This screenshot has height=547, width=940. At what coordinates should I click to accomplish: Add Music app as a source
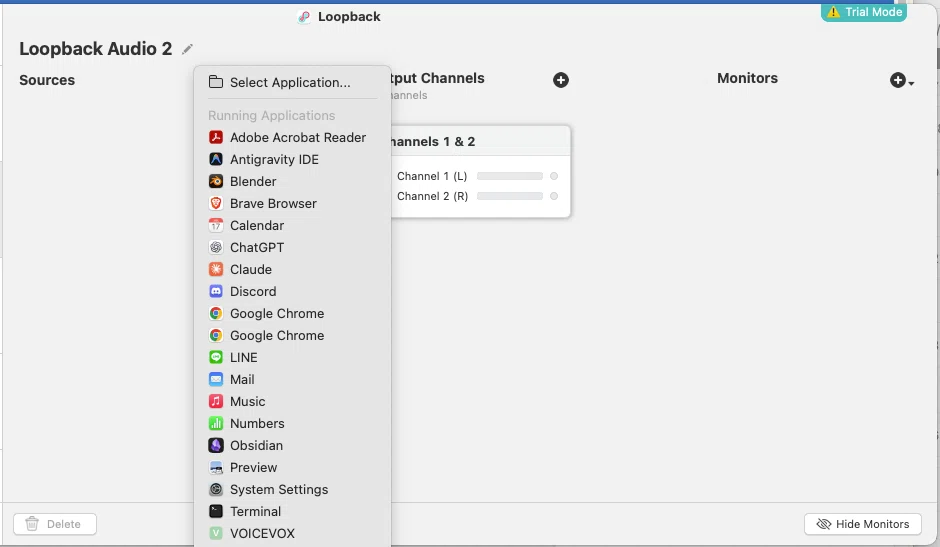(x=293, y=401)
